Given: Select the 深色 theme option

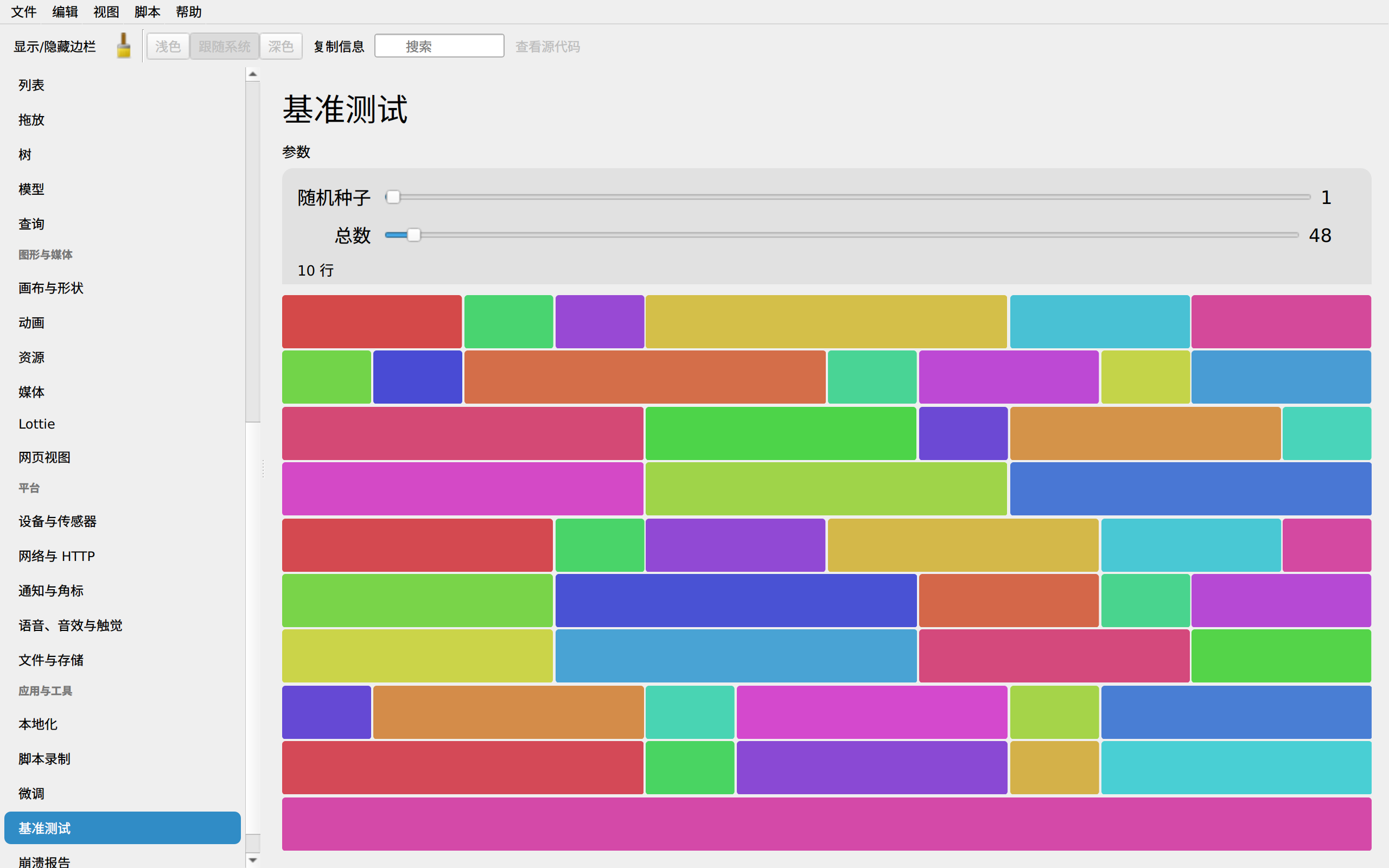Looking at the screenshot, I should click(x=281, y=47).
